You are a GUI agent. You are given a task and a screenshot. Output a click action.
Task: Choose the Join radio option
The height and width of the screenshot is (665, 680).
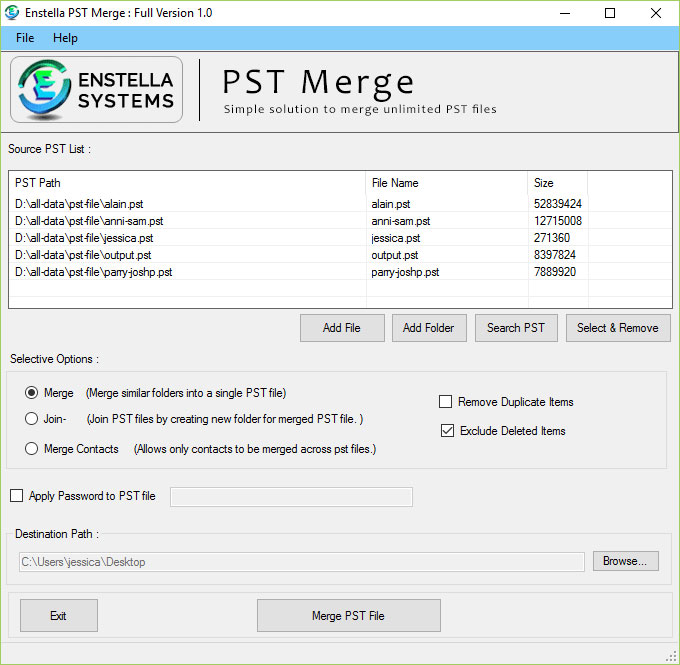(32, 419)
